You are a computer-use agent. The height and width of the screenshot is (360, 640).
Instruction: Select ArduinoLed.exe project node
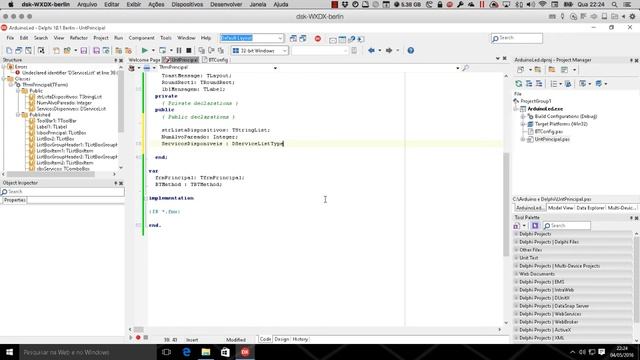tap(545, 109)
